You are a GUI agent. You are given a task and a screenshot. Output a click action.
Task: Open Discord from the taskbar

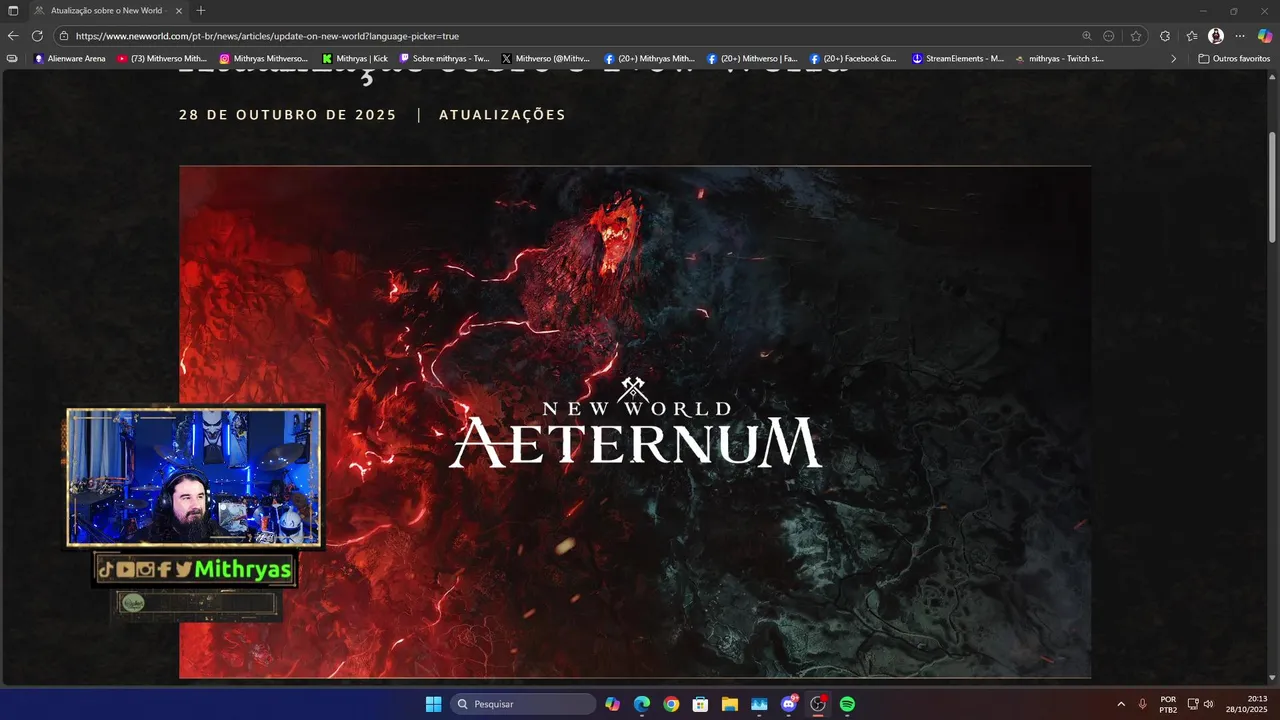[789, 704]
